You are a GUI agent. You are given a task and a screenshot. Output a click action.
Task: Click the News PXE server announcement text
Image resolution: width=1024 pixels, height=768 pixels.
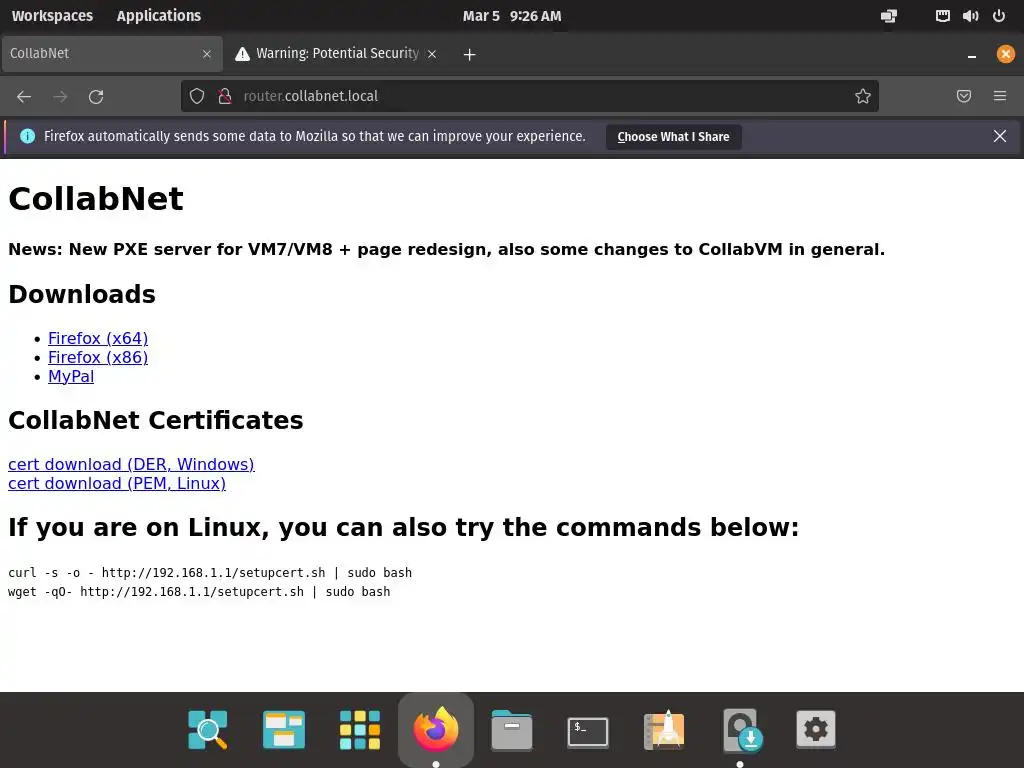tap(447, 249)
